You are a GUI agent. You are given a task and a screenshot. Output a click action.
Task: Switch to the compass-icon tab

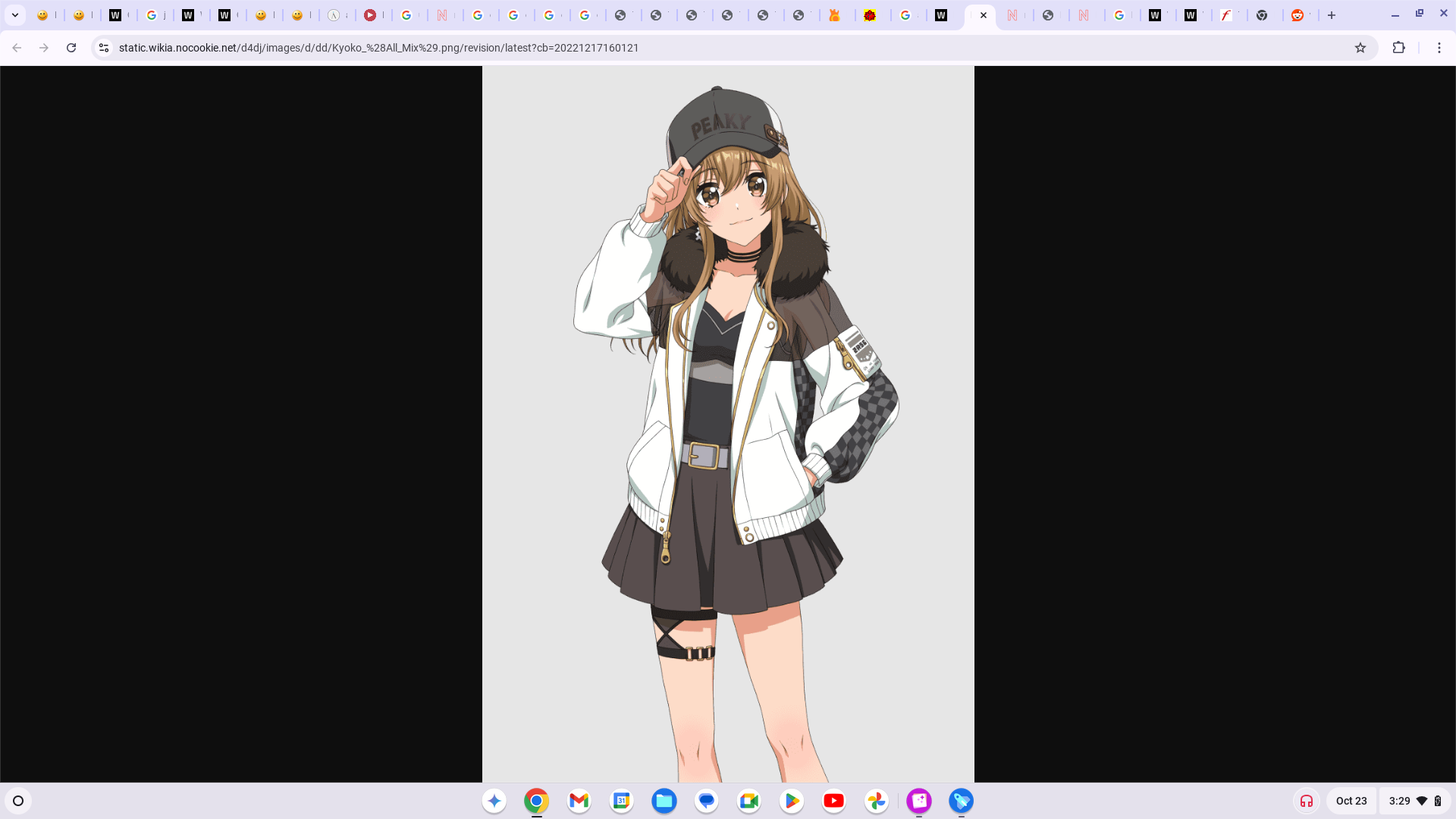[x=334, y=15]
